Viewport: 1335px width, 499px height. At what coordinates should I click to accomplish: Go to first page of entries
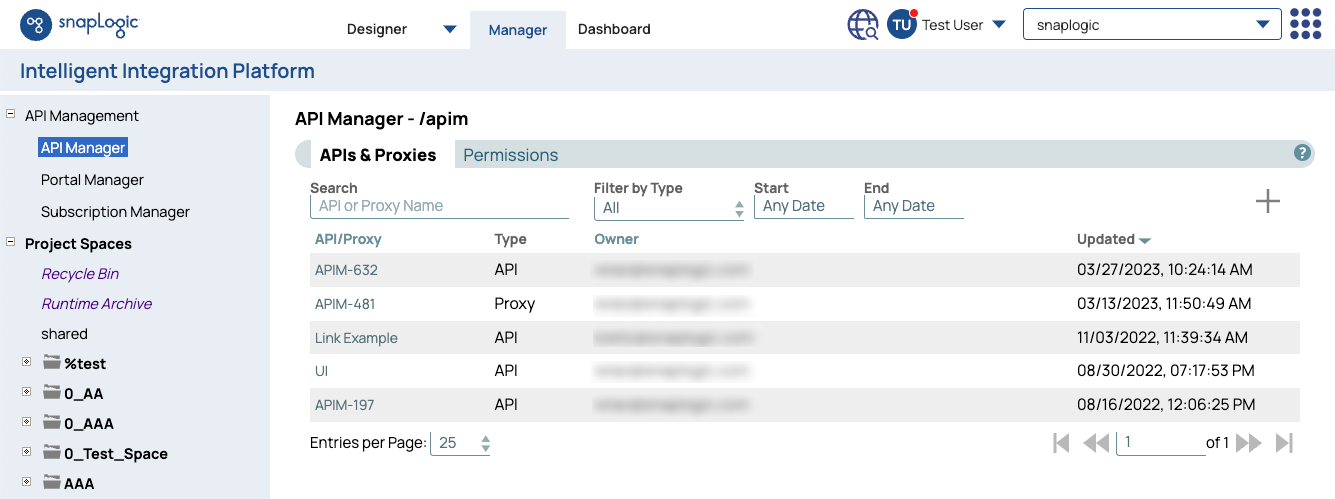(x=1061, y=443)
